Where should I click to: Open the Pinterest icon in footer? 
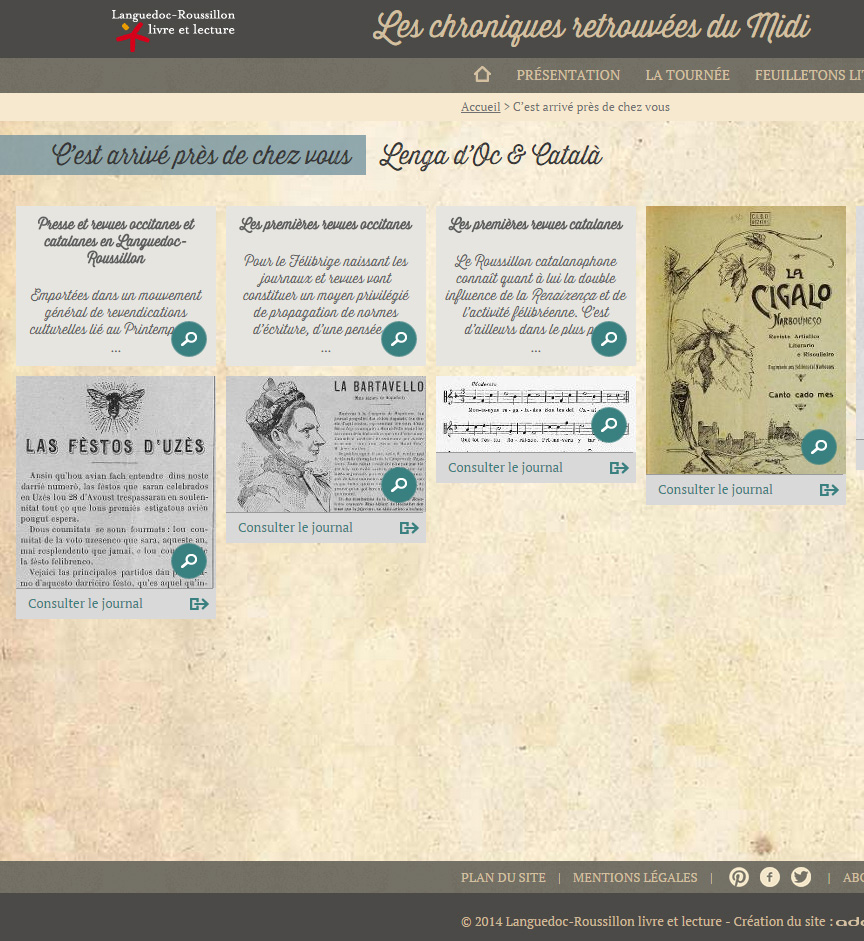739,877
